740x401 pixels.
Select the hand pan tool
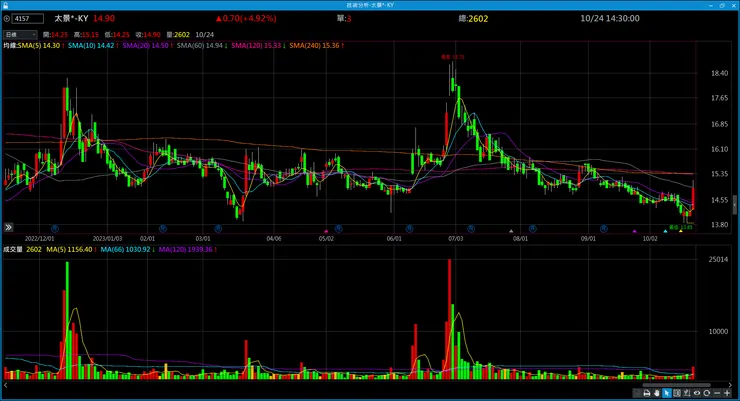(x=656, y=393)
